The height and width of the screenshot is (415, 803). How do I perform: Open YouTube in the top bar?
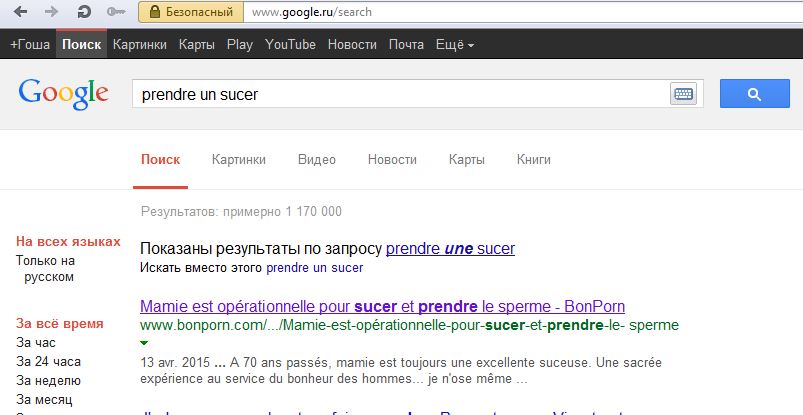[x=290, y=45]
